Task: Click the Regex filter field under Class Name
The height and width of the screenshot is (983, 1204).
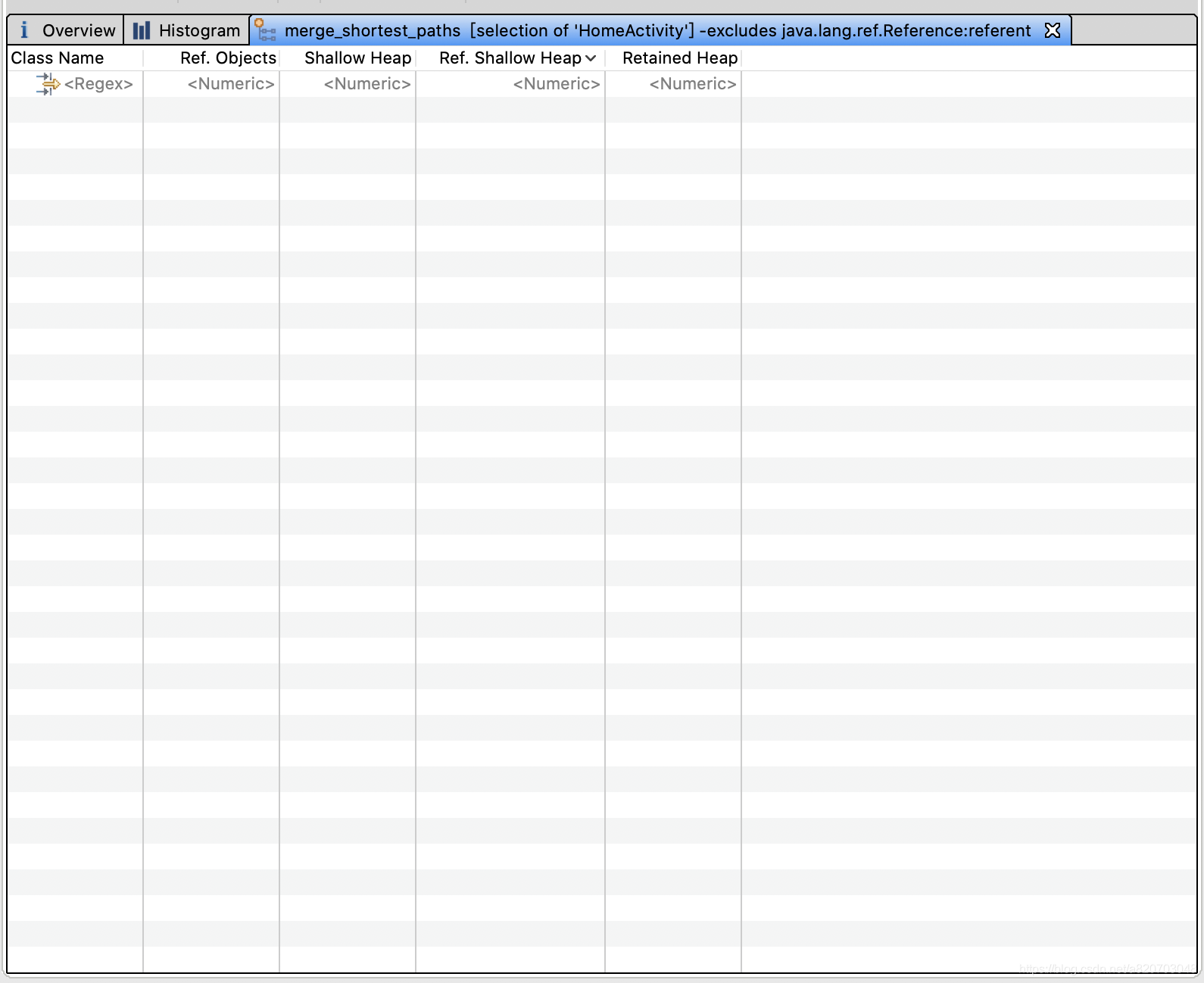Action: (98, 84)
